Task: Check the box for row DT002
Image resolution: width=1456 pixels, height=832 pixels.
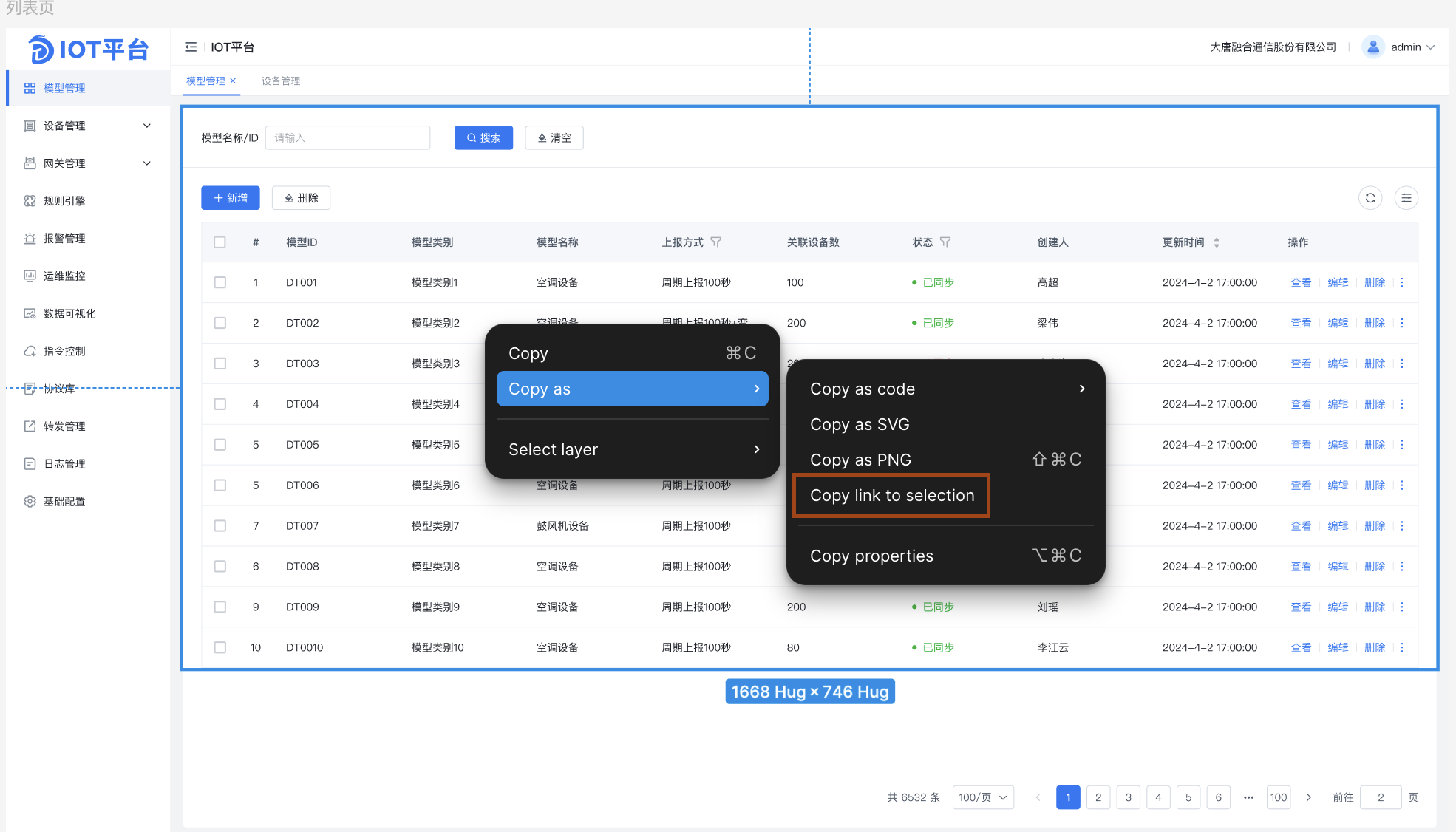Action: (x=220, y=324)
